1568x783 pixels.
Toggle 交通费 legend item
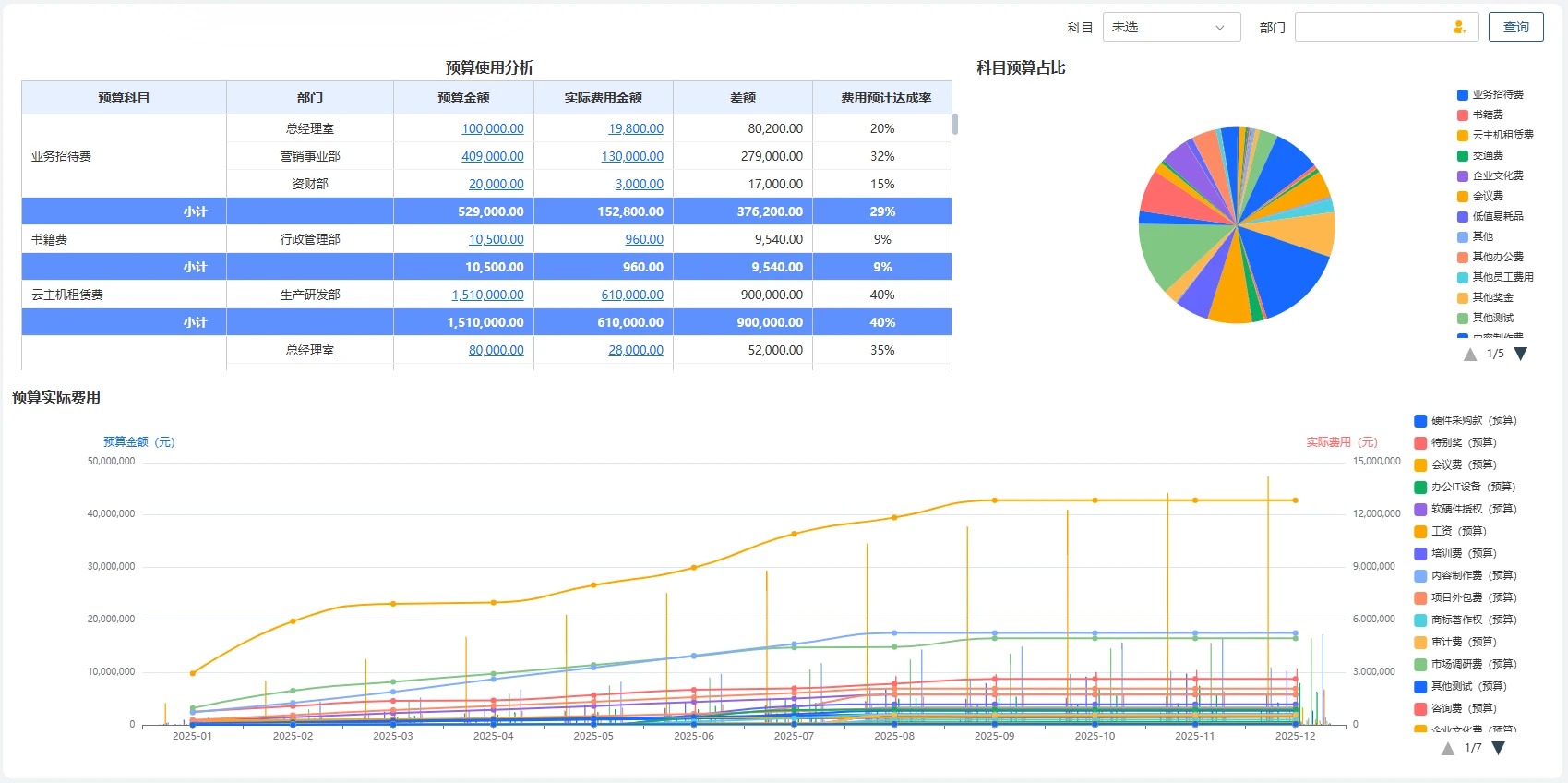[x=1479, y=155]
